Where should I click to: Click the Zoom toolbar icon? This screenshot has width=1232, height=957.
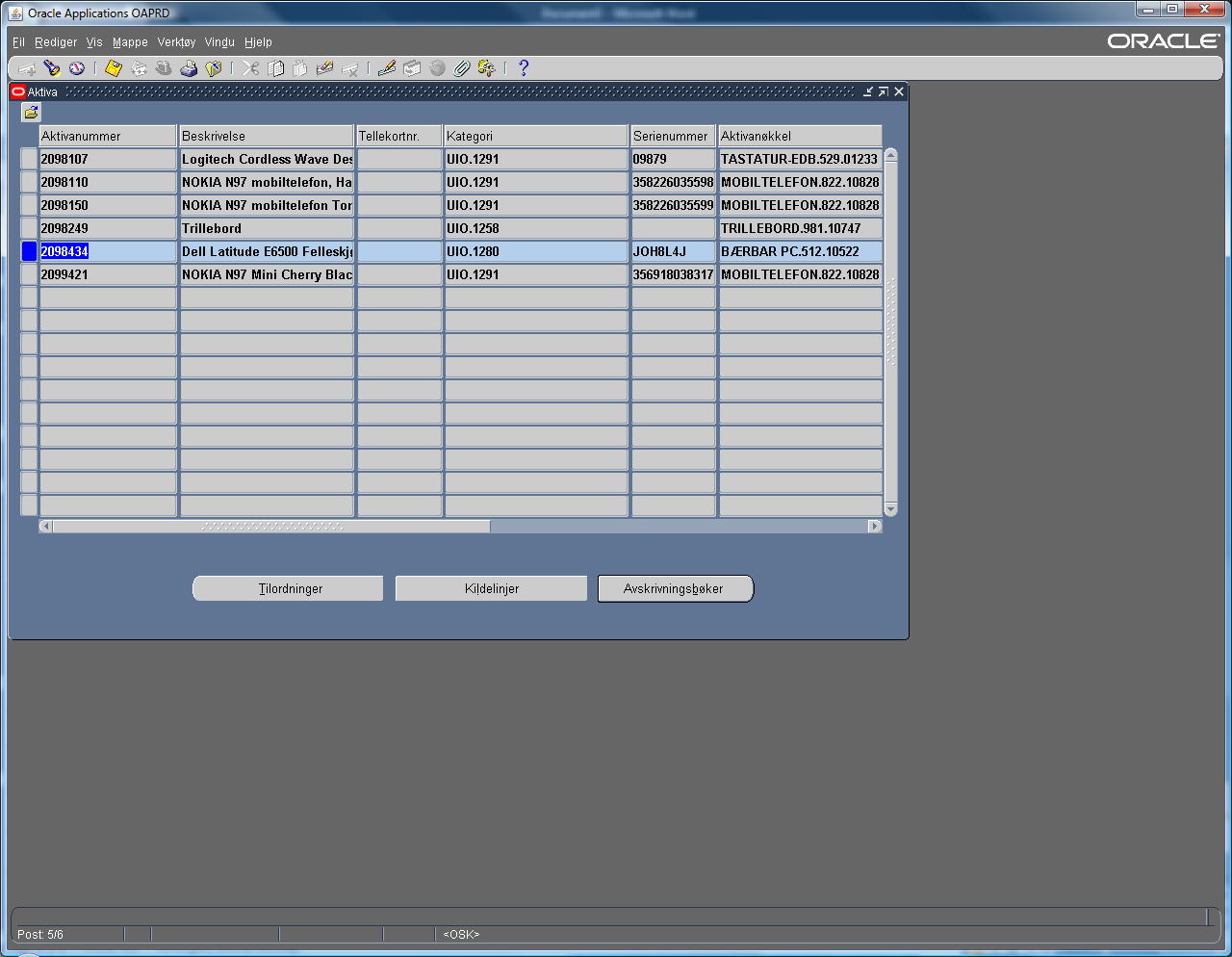point(412,68)
